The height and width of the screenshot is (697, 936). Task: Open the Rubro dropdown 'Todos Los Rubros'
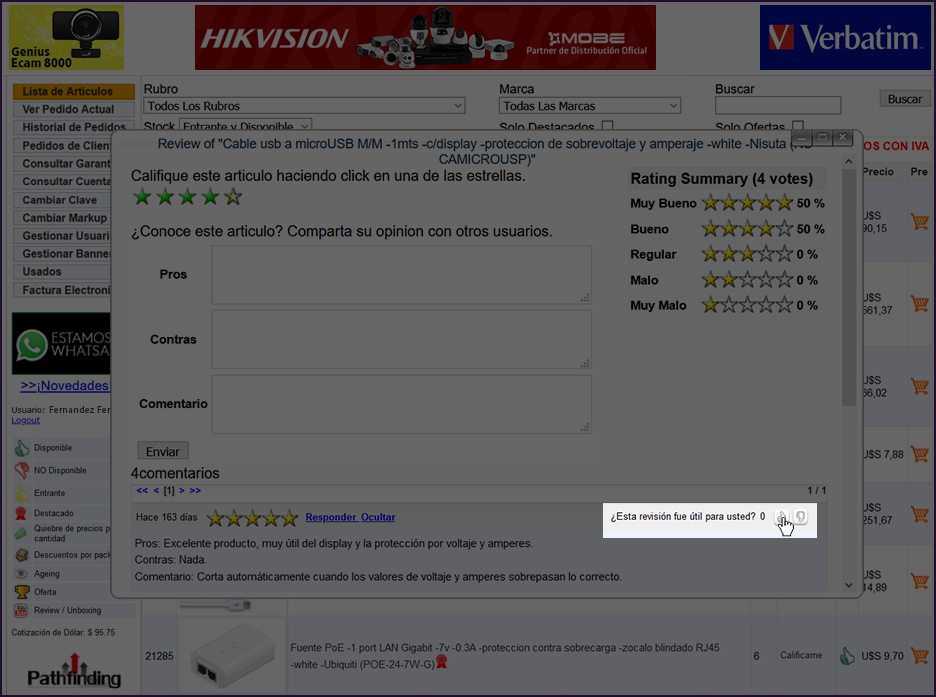(305, 106)
